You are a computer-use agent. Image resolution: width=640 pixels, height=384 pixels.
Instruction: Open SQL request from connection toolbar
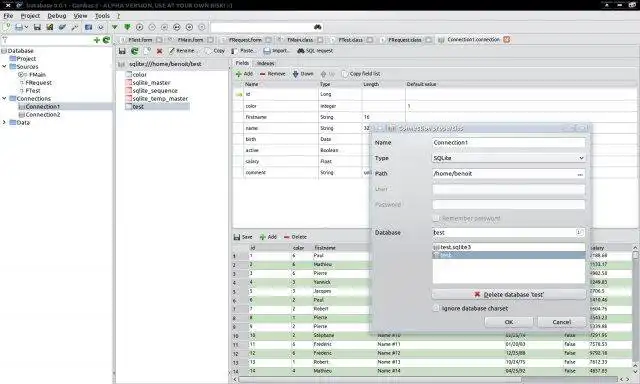[x=315, y=51]
